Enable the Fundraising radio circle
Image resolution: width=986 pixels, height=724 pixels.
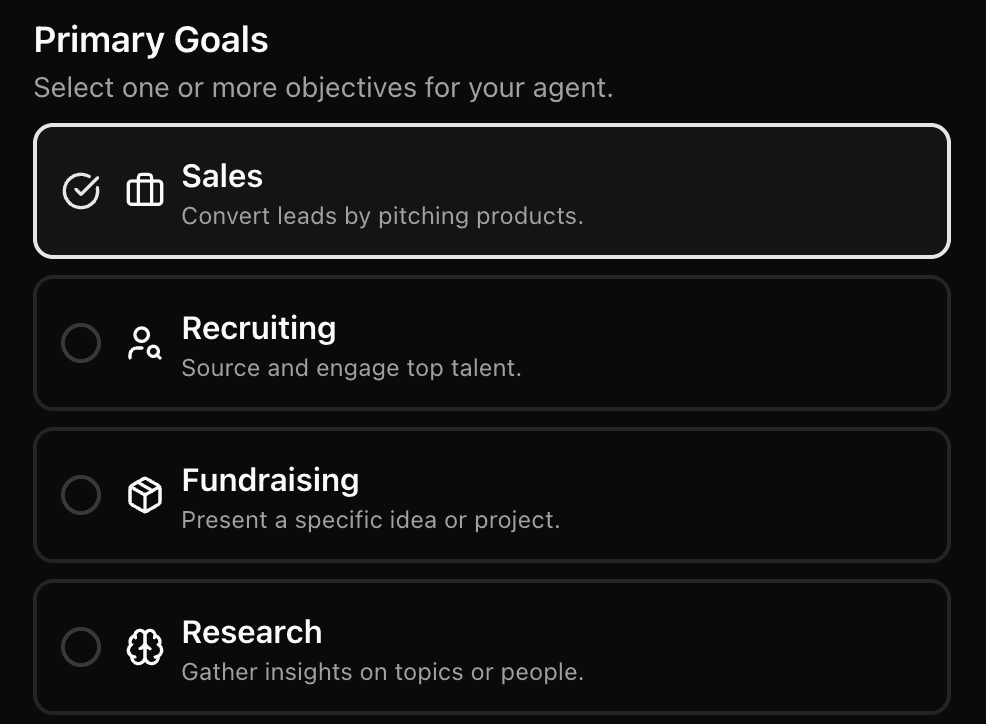click(81, 495)
